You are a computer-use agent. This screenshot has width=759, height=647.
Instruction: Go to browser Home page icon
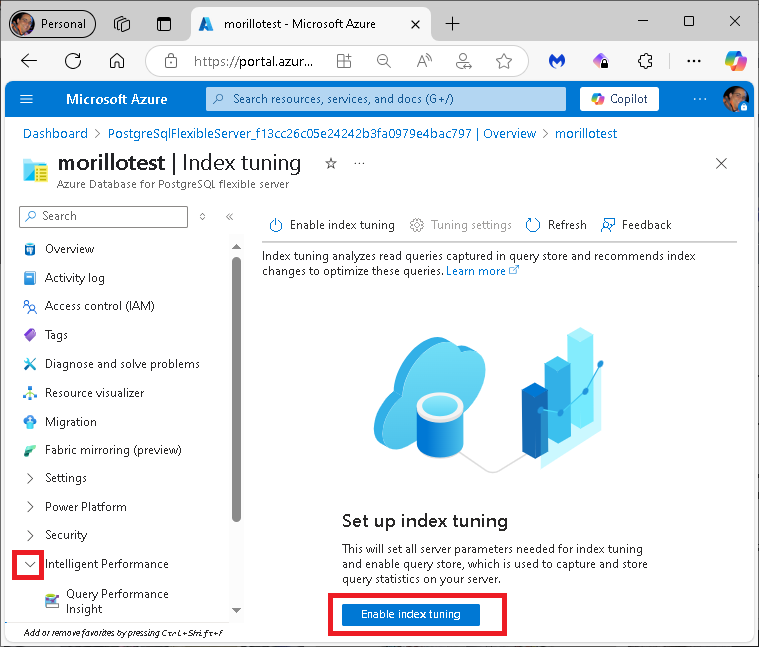[x=117, y=61]
